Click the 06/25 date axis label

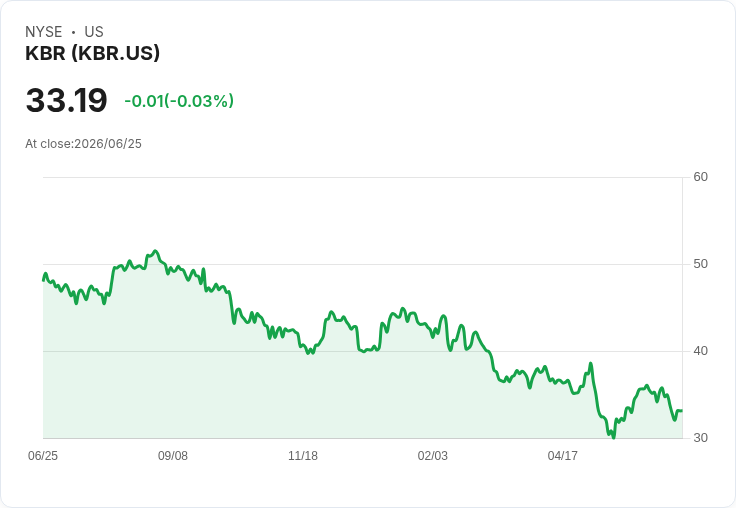(x=43, y=455)
